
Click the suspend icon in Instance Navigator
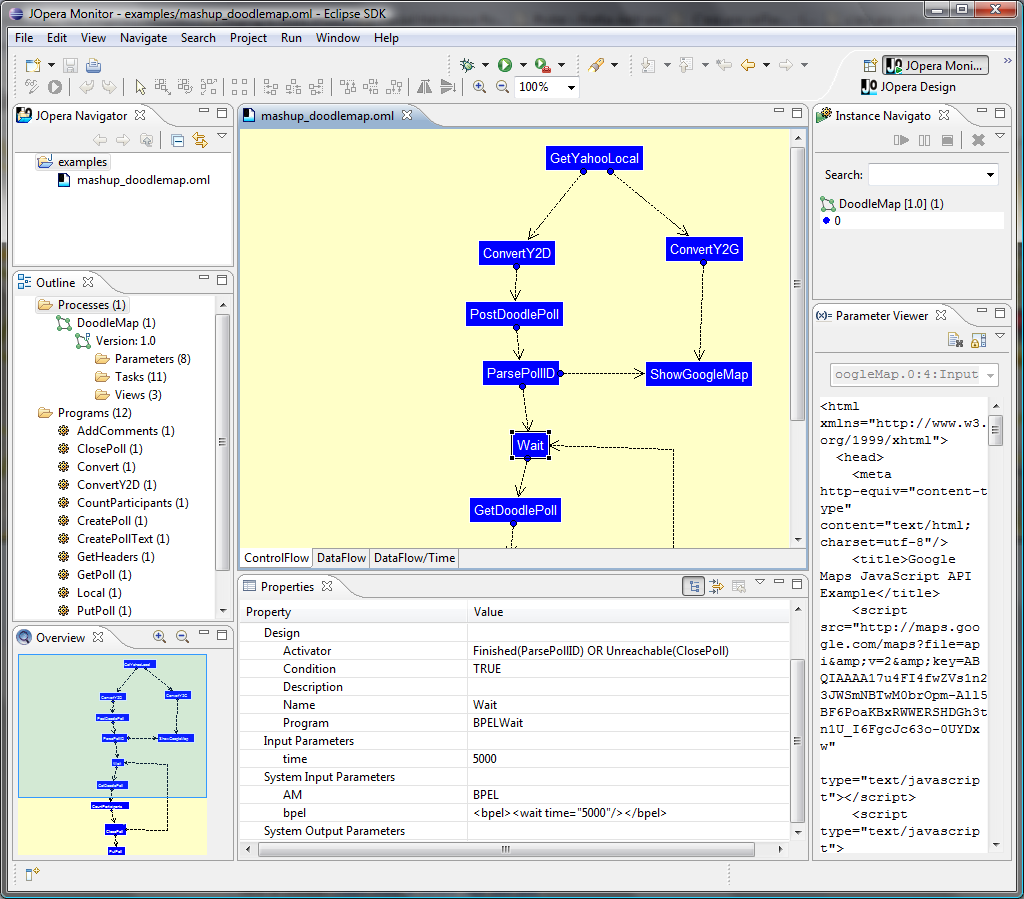click(924, 140)
